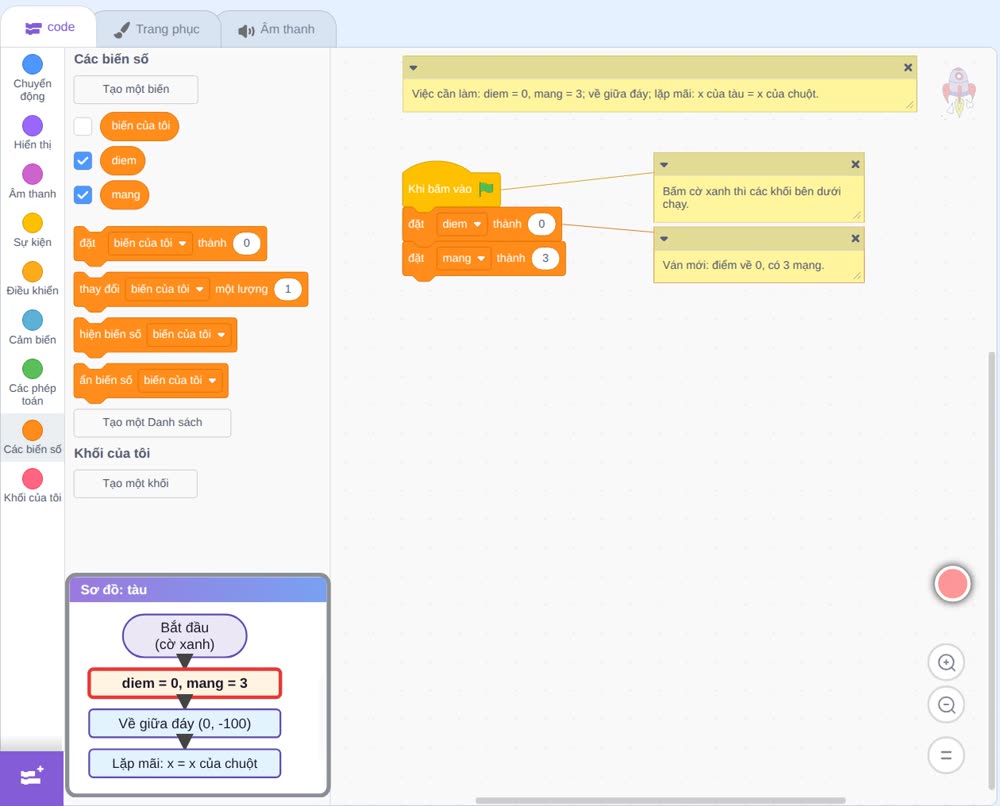The width and height of the screenshot is (1000, 806).
Task: Click the pink round button above zoom controls
Action: [952, 583]
